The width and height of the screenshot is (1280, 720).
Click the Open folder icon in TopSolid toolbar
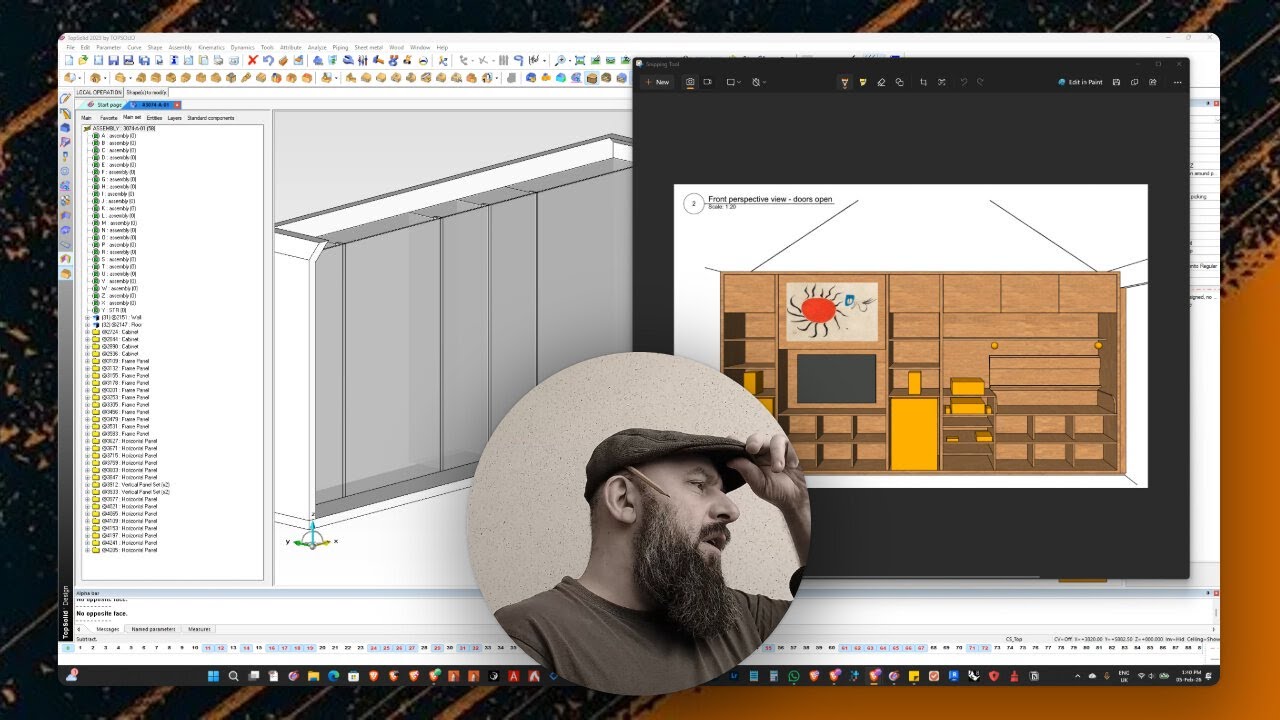coord(83,60)
